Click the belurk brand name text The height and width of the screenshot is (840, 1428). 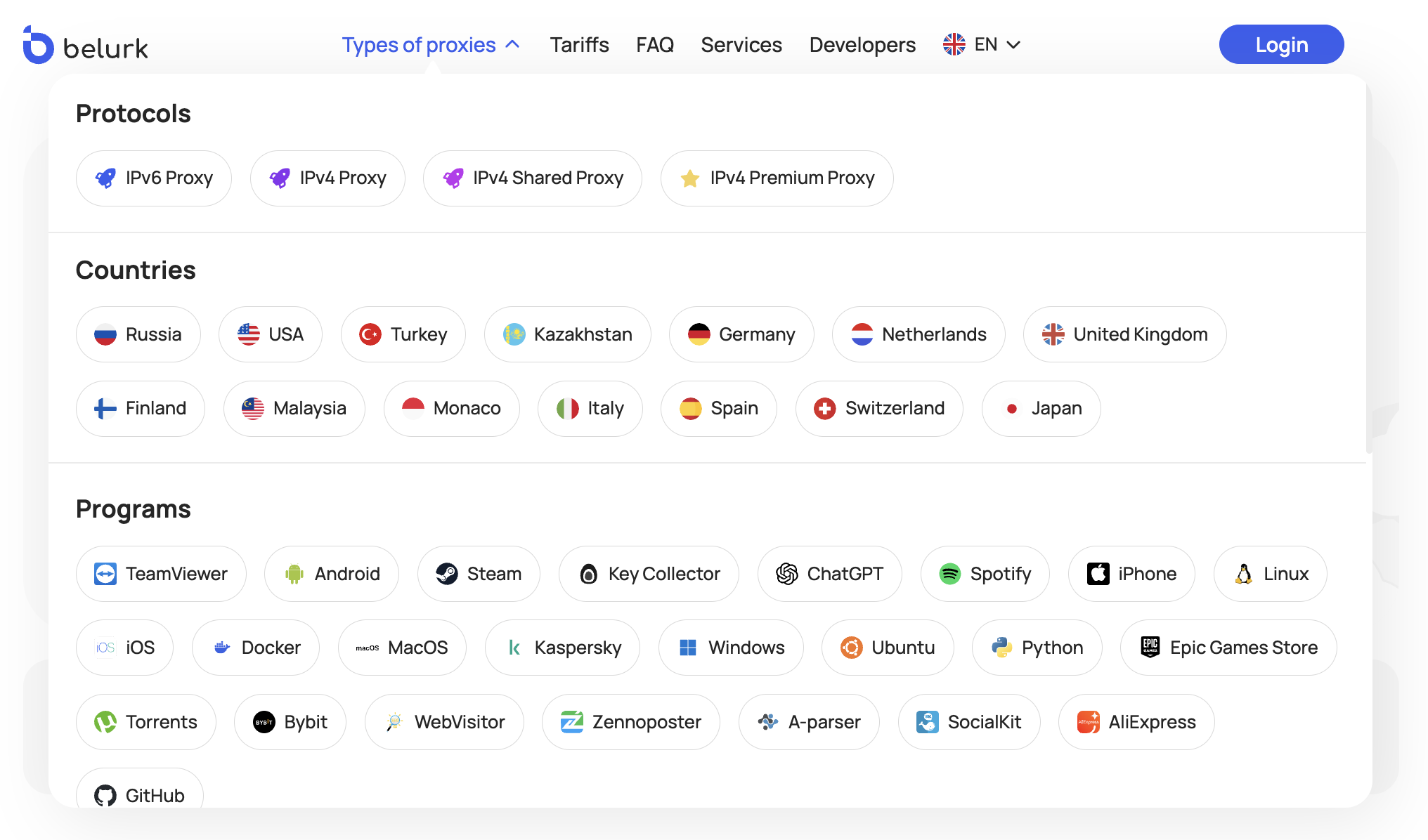click(x=105, y=48)
